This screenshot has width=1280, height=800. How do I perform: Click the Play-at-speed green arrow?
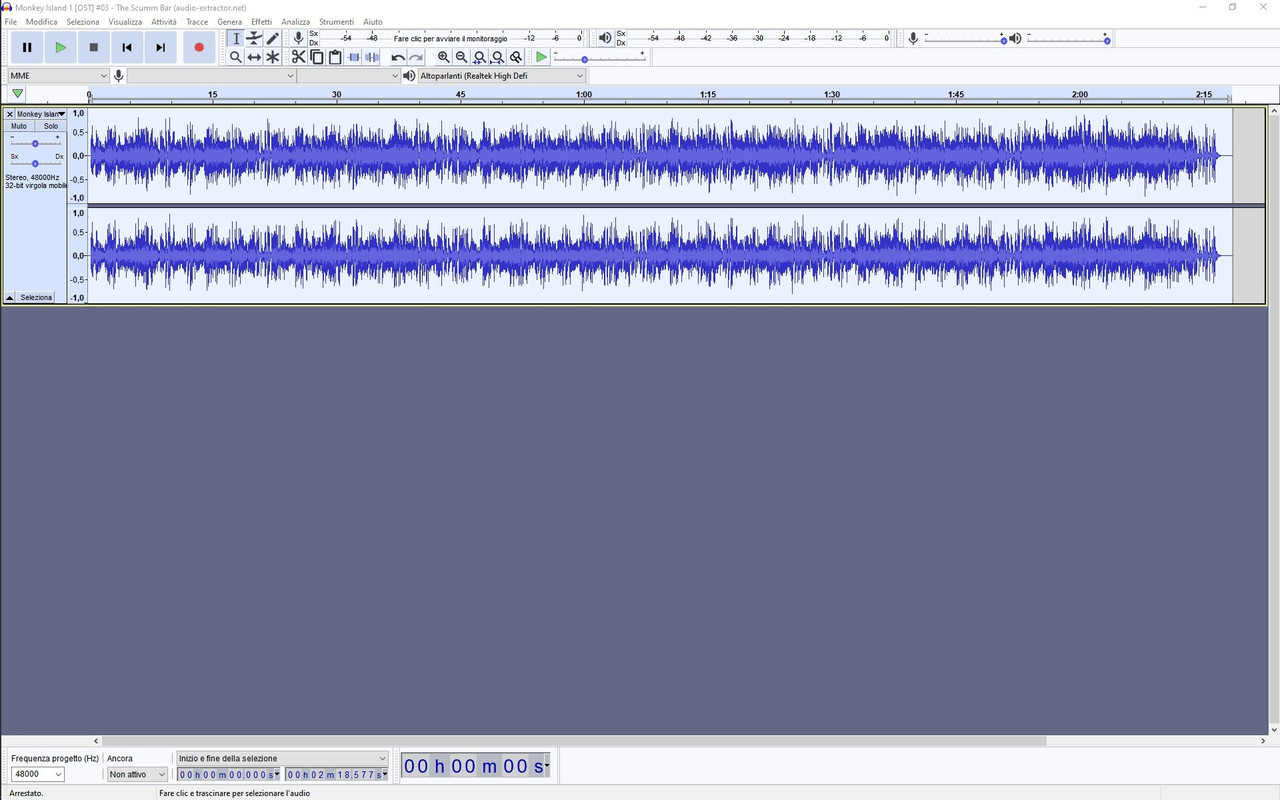541,57
